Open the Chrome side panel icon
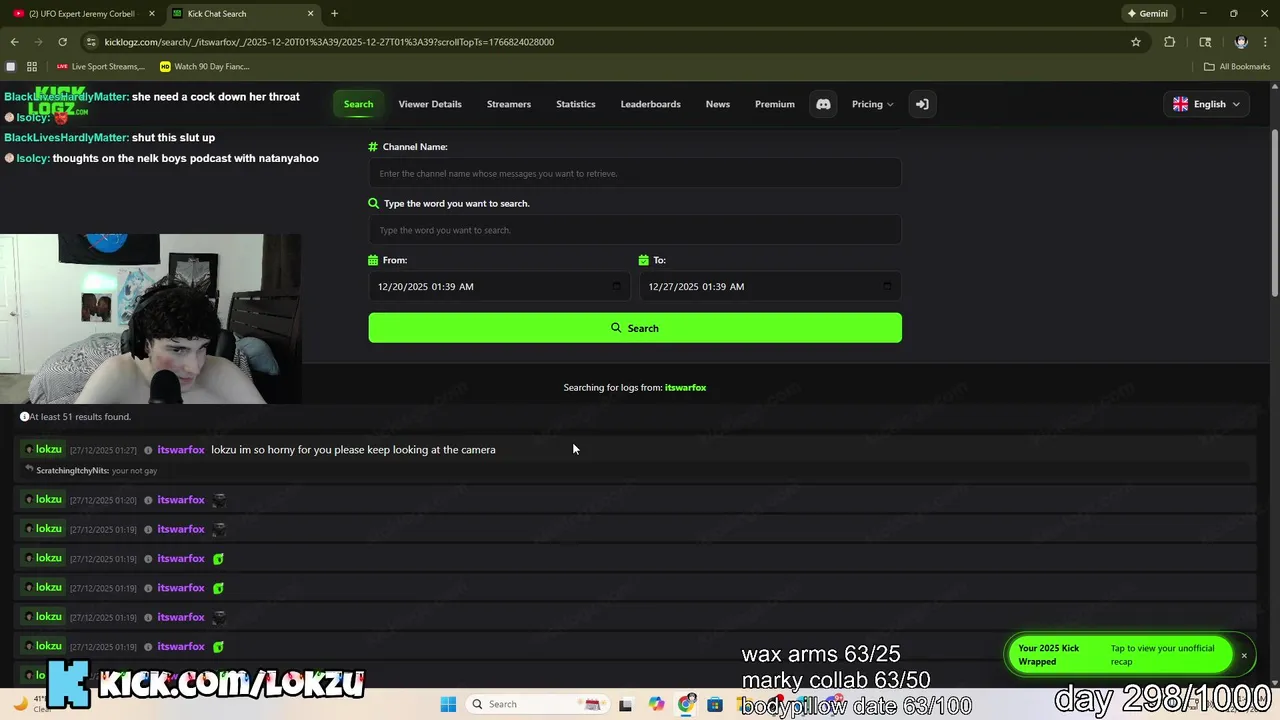 coord(1205,42)
